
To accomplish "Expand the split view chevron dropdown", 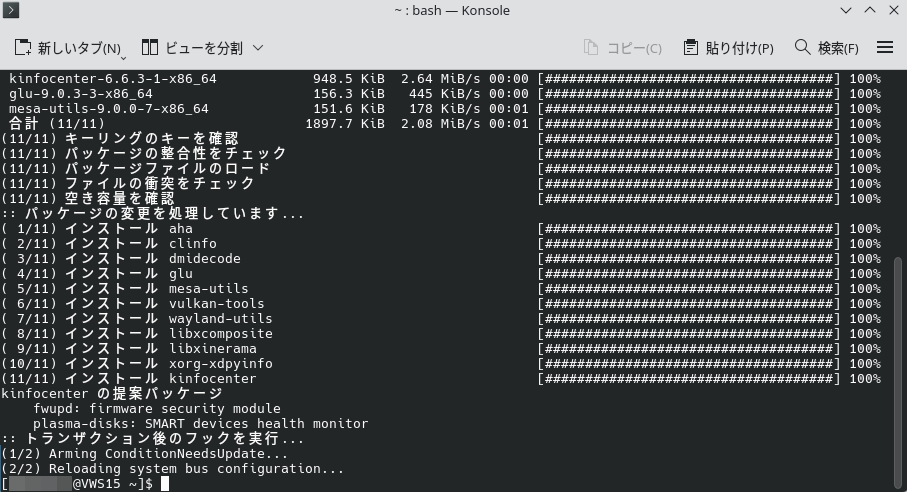I will point(258,48).
